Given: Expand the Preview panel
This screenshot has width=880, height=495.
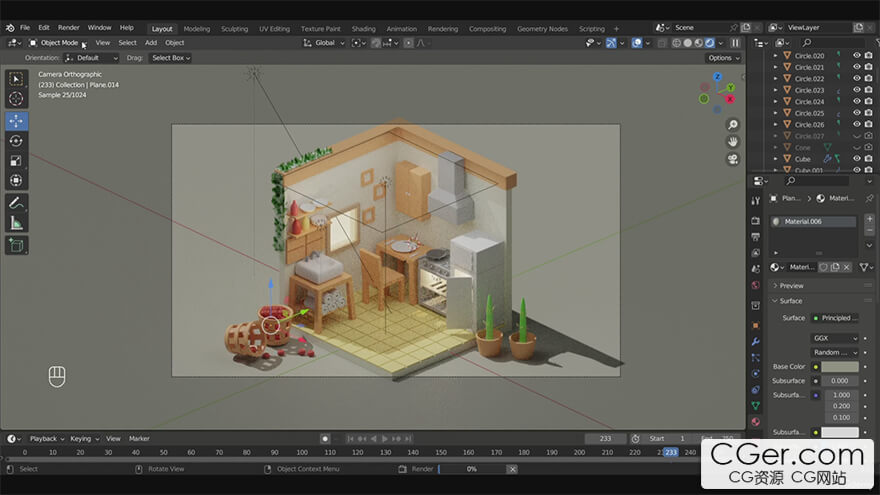Looking at the screenshot, I should point(789,286).
